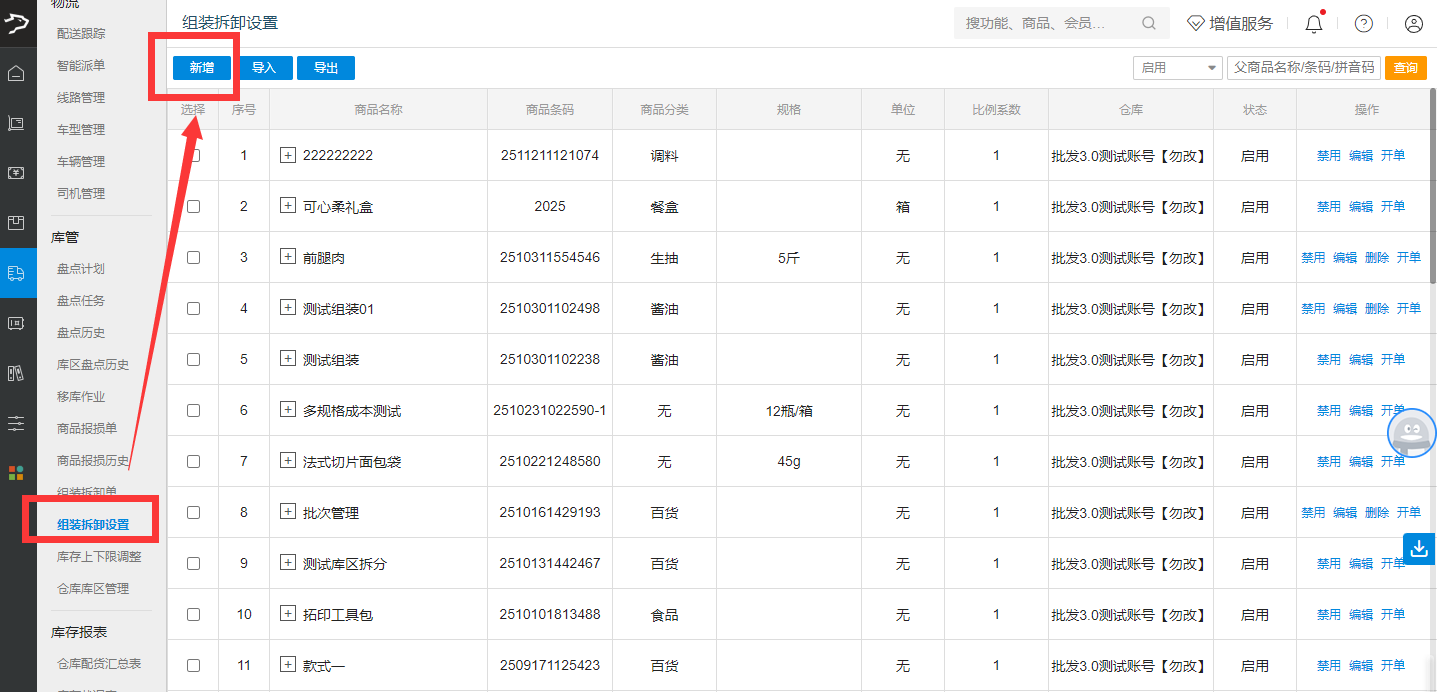The image size is (1437, 692).
Task: Click the home icon in left rail
Action: tap(16, 73)
